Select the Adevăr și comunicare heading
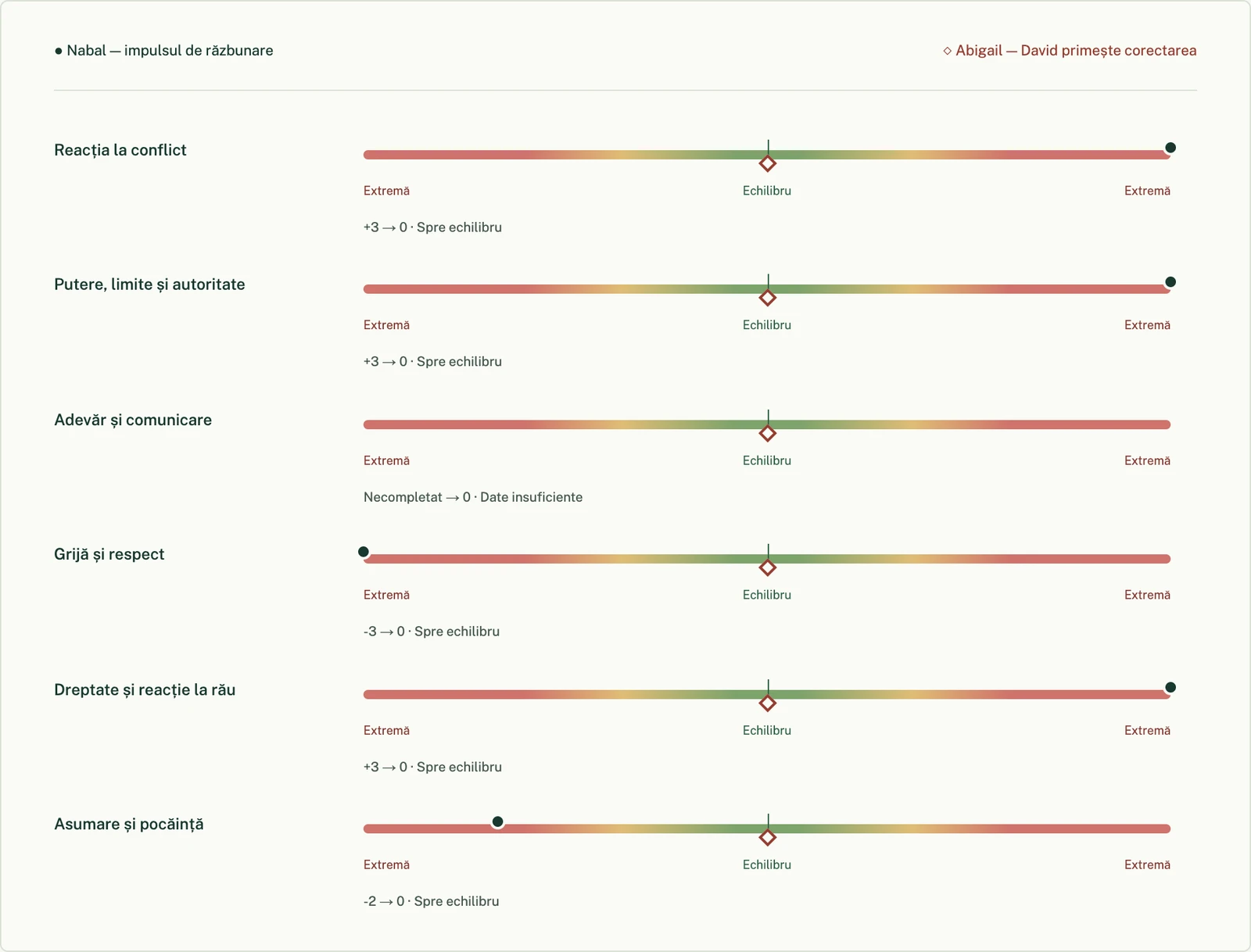Image resolution: width=1251 pixels, height=952 pixels. [133, 420]
